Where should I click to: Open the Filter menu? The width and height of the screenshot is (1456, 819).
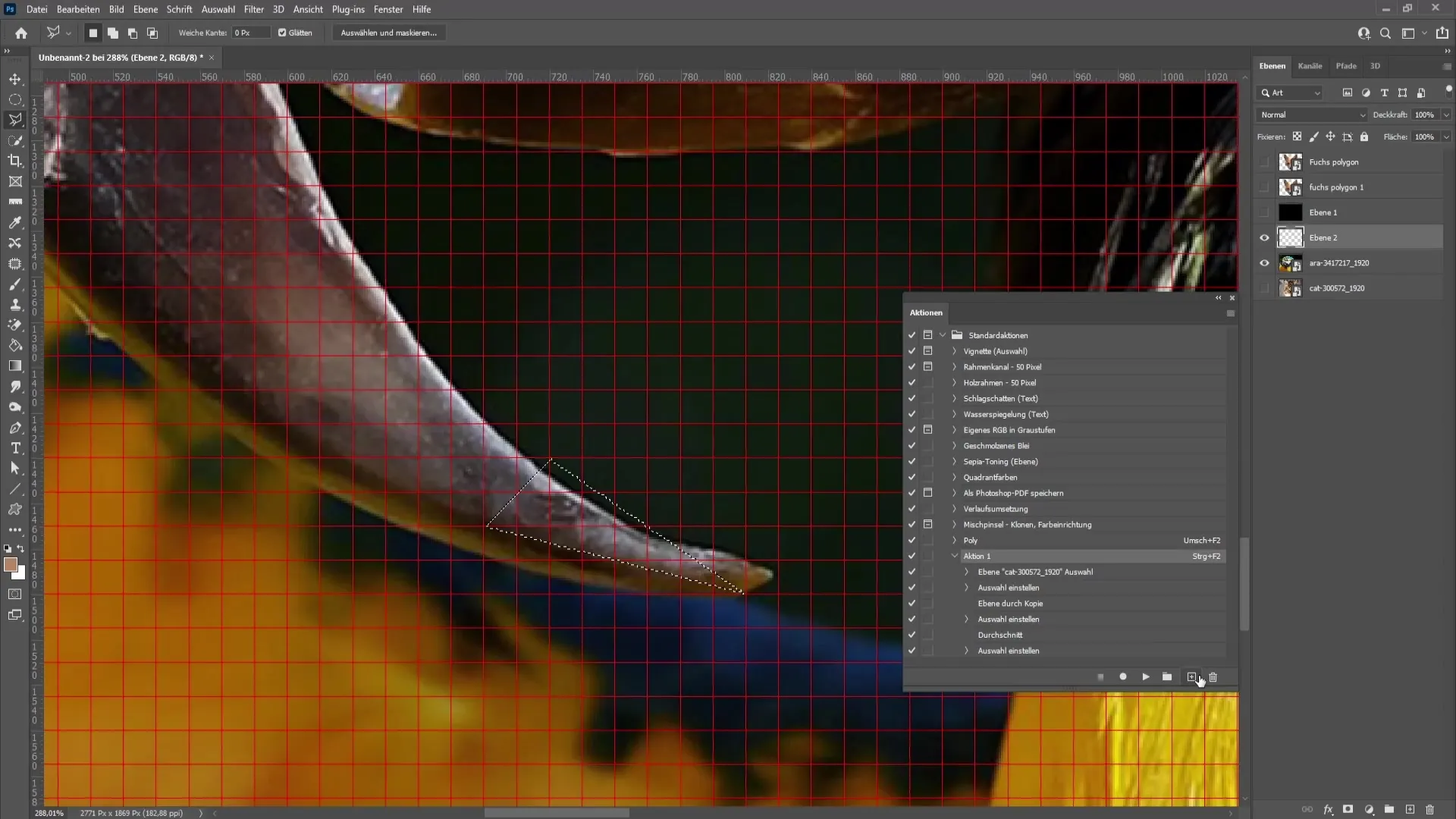point(253,9)
